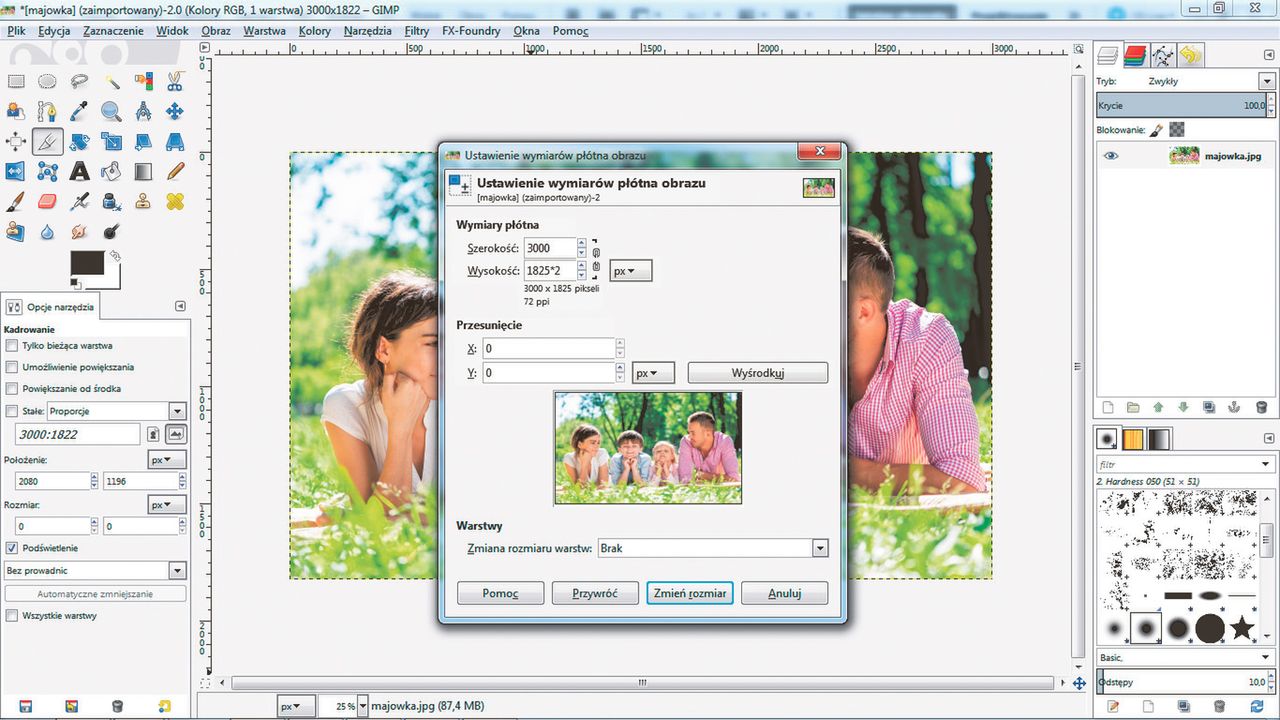Toggle visibility eye of majowka.jpg layer

click(1110, 156)
